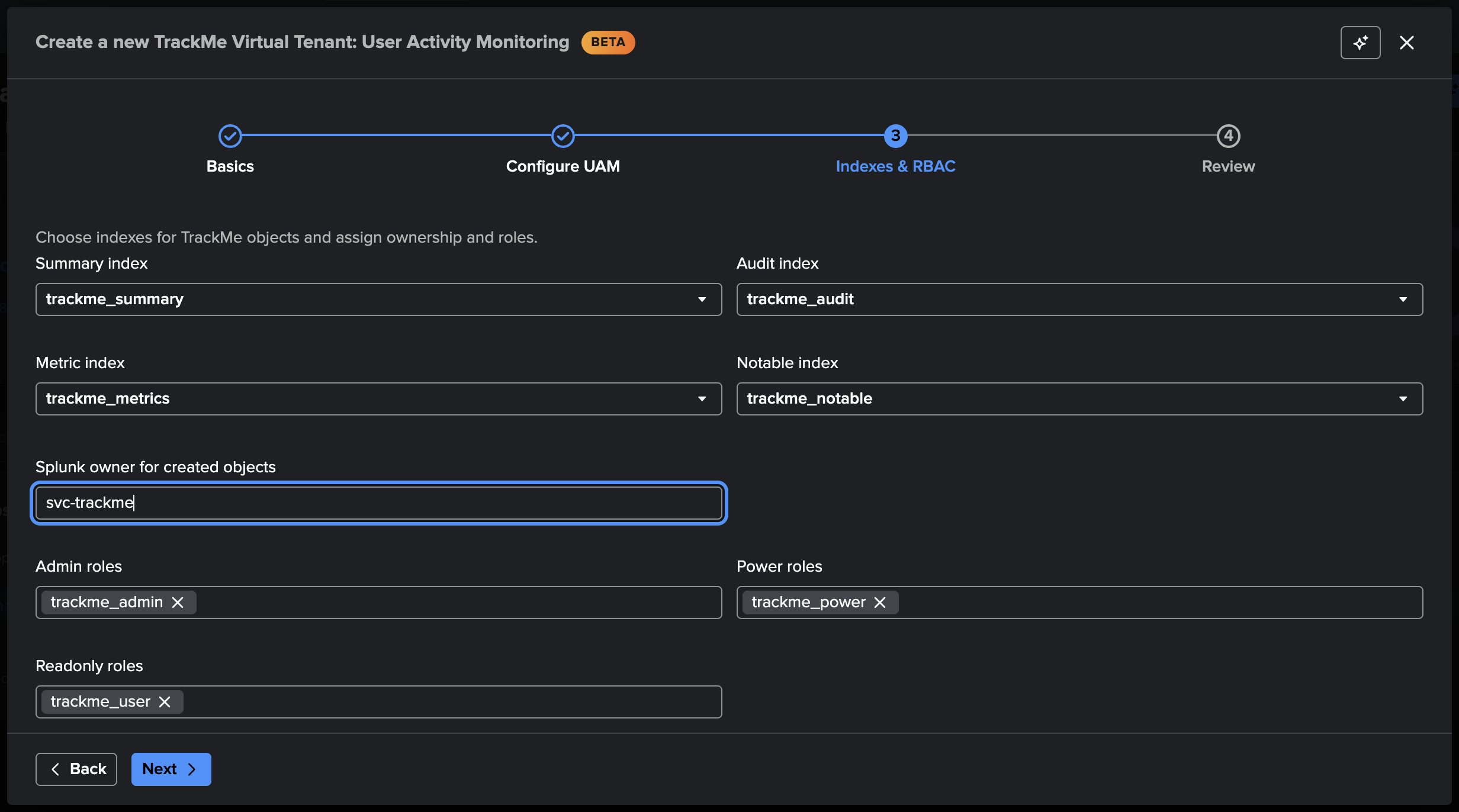
Task: Open the Summary index dropdown
Action: coord(378,299)
